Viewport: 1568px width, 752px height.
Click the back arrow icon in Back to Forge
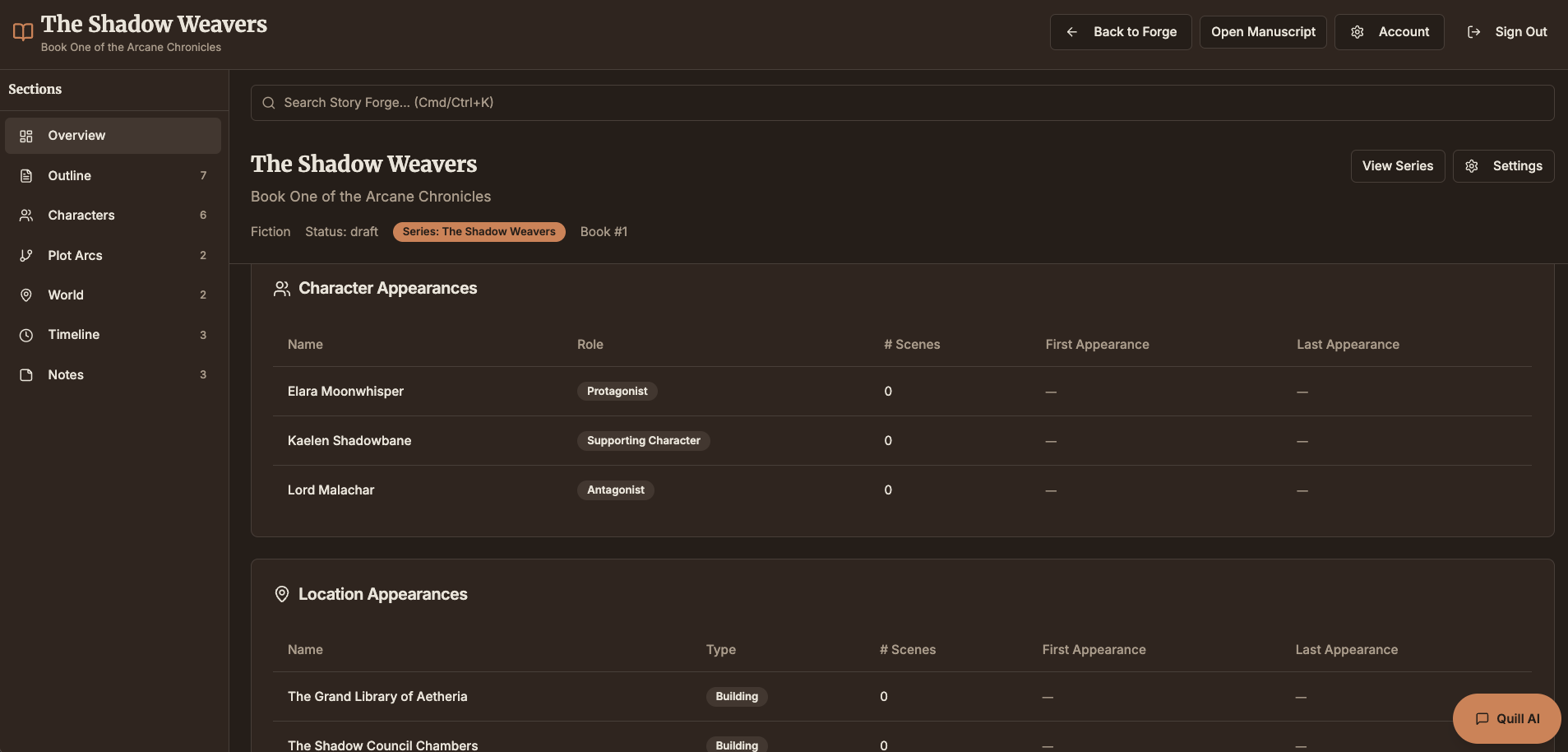(1071, 32)
